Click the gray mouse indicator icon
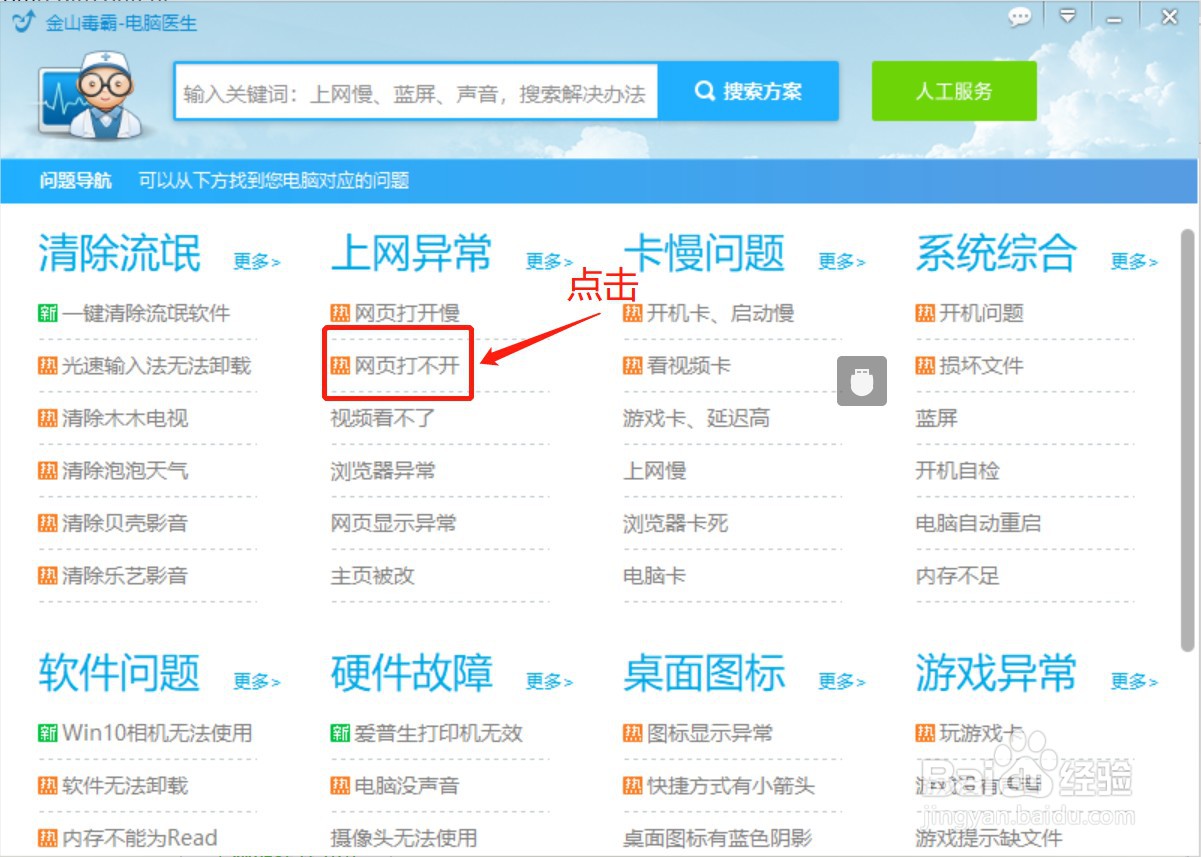Screen dimensions: 1201x857 [861, 380]
